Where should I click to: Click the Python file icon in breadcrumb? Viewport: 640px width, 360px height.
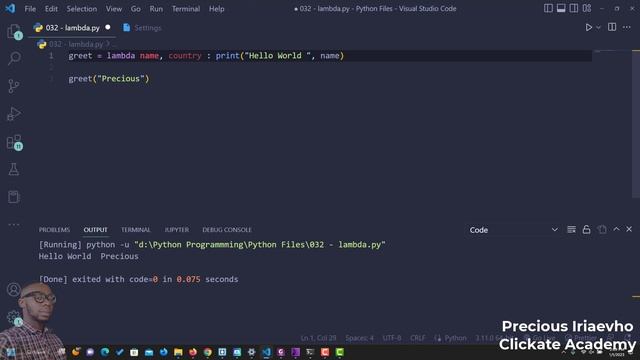tap(41, 44)
